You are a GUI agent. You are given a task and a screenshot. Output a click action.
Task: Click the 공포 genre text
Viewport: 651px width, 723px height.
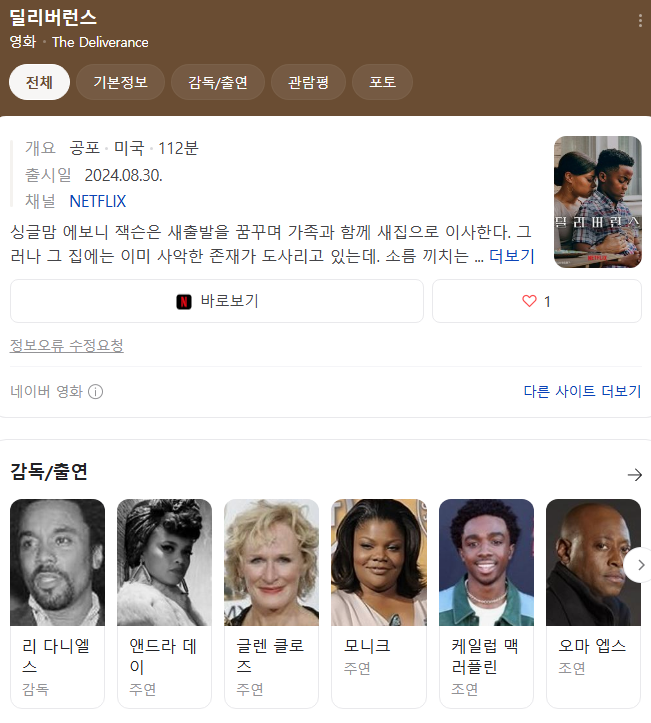pyautogui.click(x=85, y=148)
